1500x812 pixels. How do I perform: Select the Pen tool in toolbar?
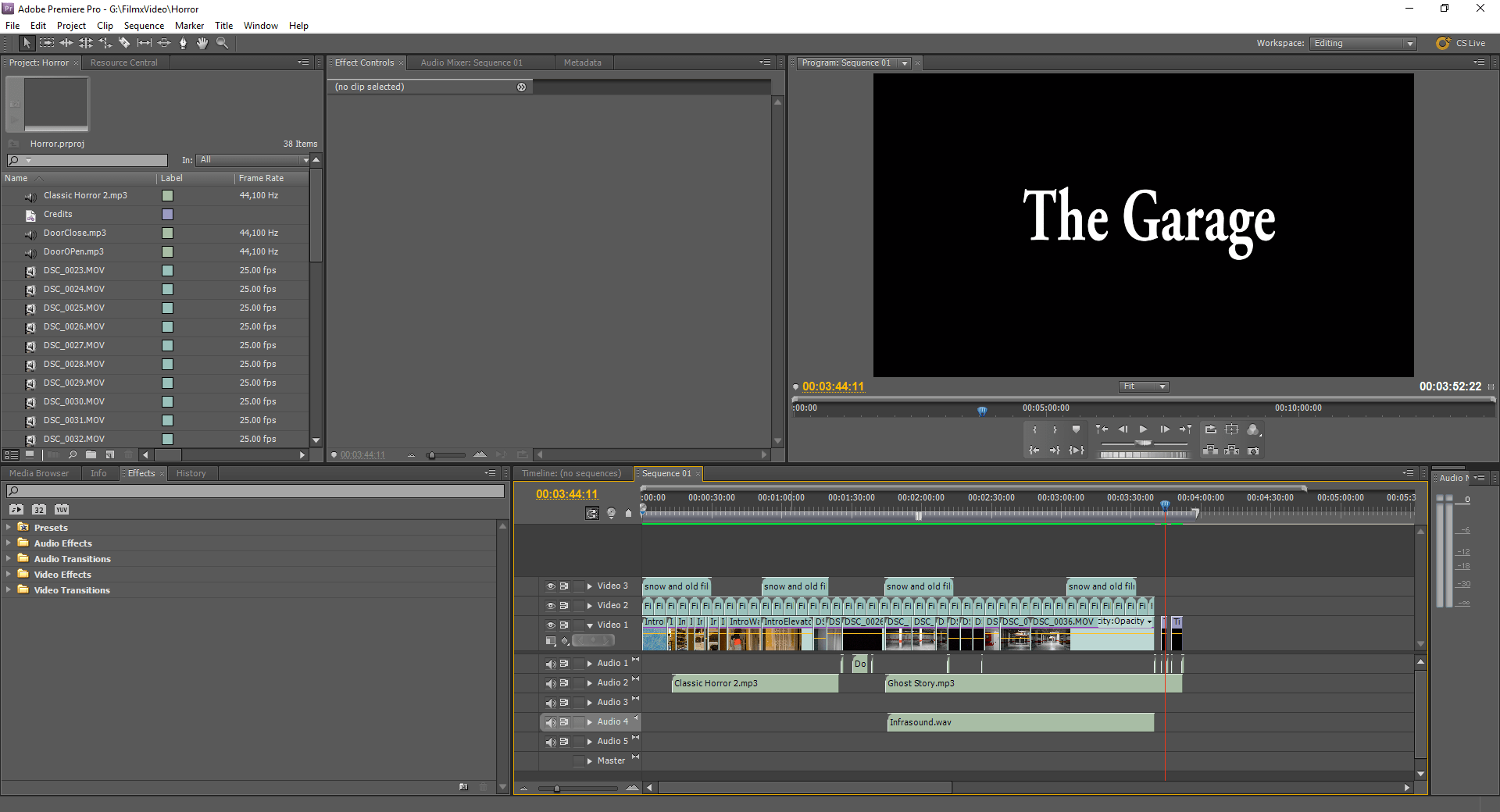click(183, 44)
